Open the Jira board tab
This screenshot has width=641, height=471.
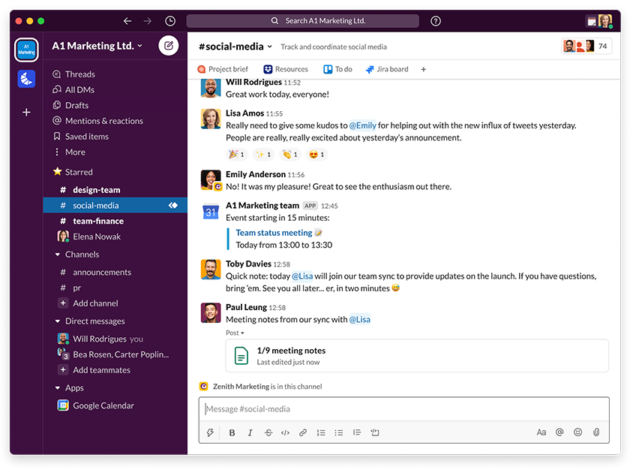pos(387,69)
